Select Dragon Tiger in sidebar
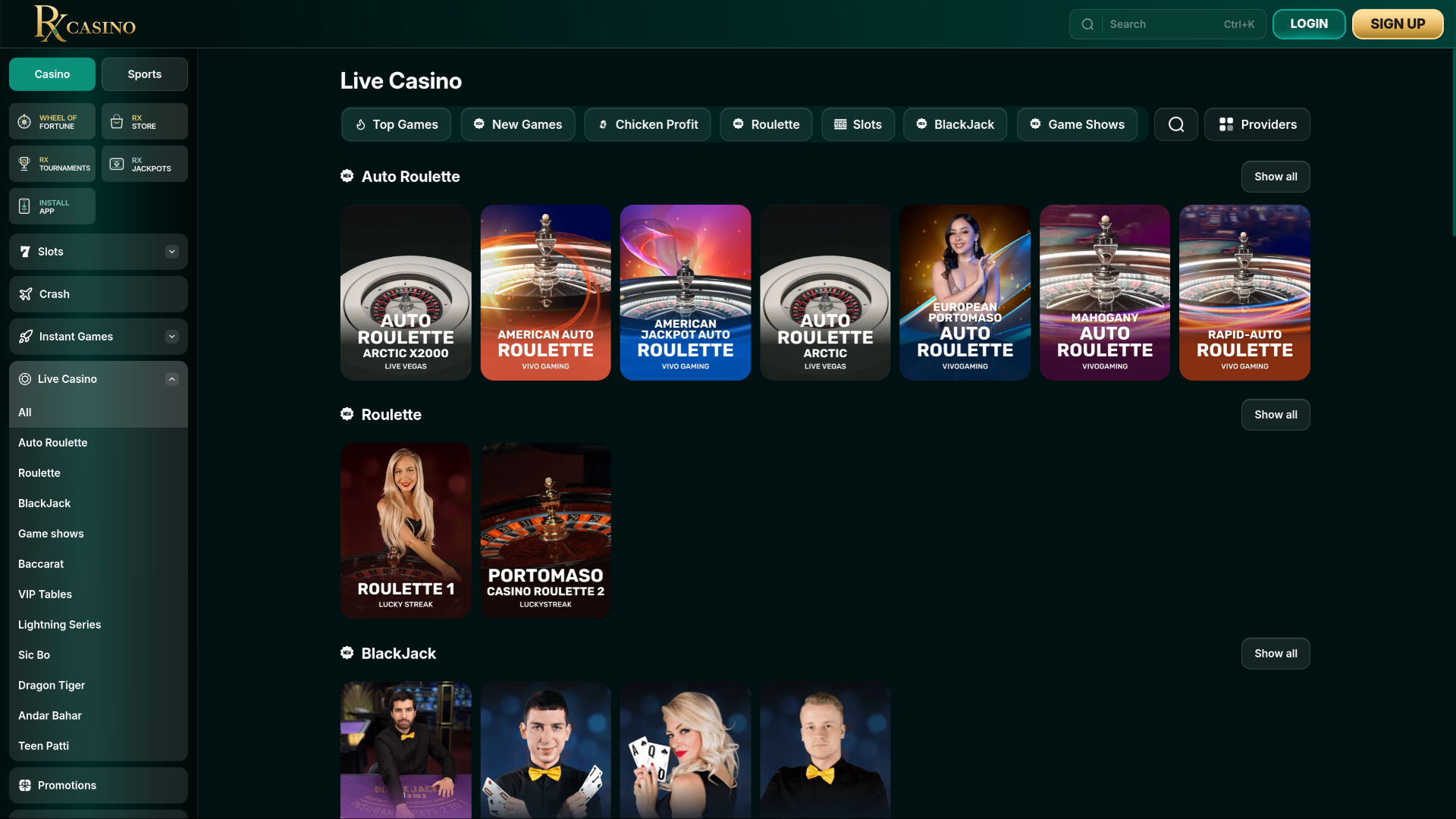 99,686
